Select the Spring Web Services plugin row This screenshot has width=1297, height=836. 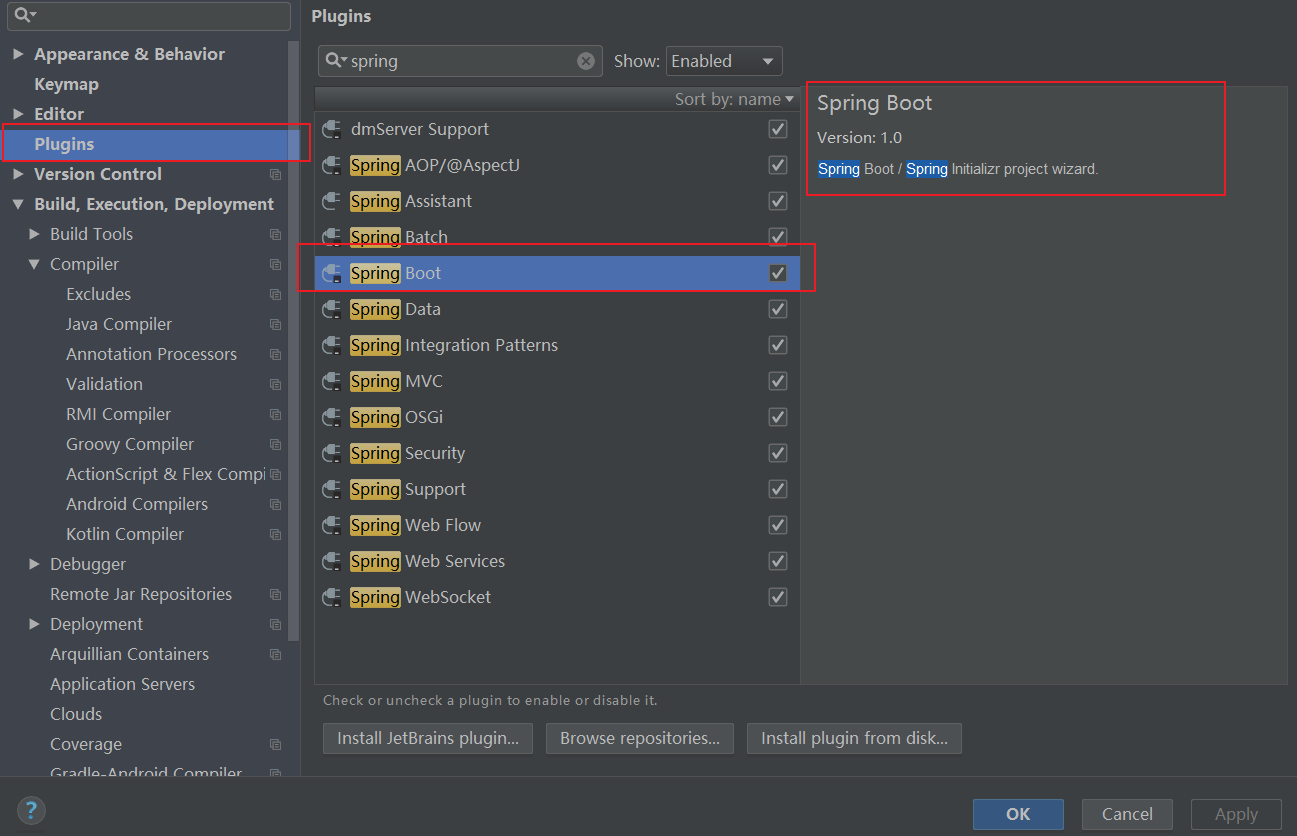557,561
